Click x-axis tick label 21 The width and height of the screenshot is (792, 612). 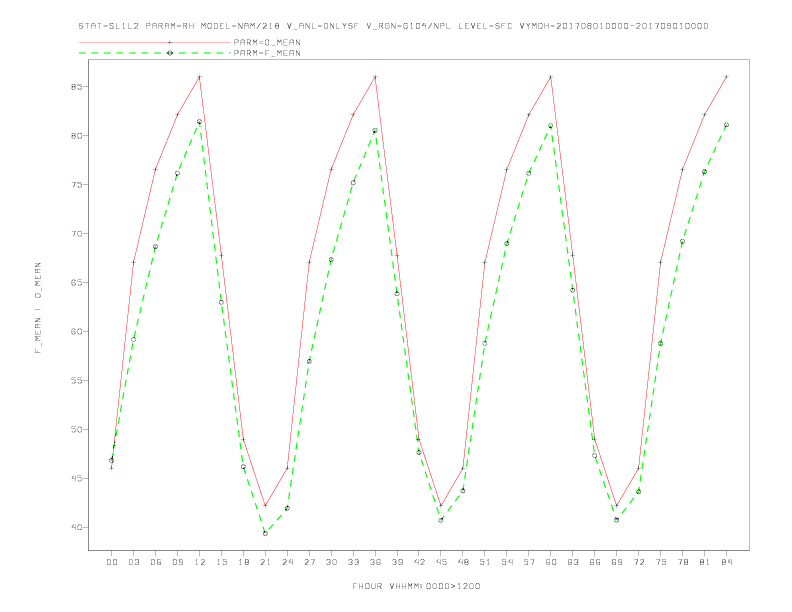coord(265,562)
